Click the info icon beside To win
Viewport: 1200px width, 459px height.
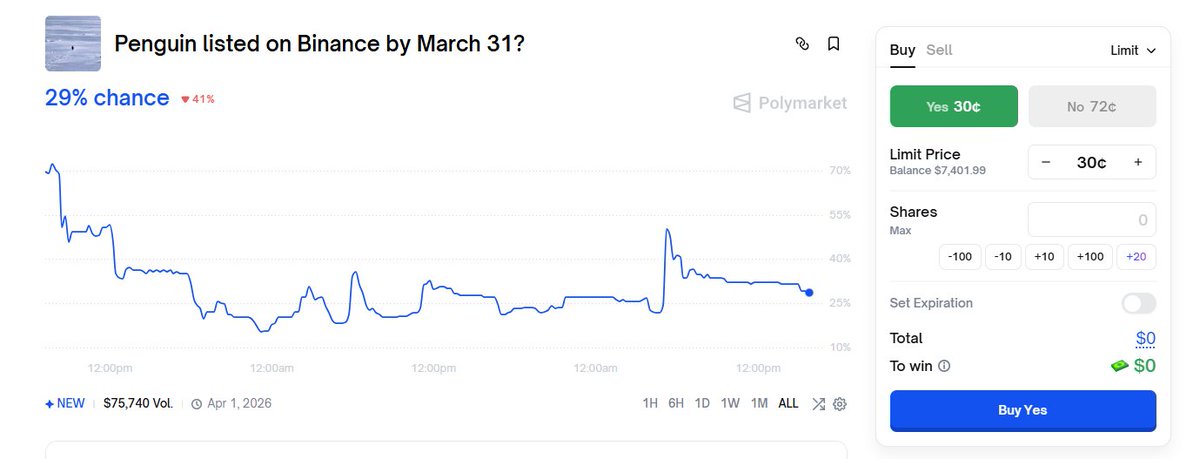(944, 366)
